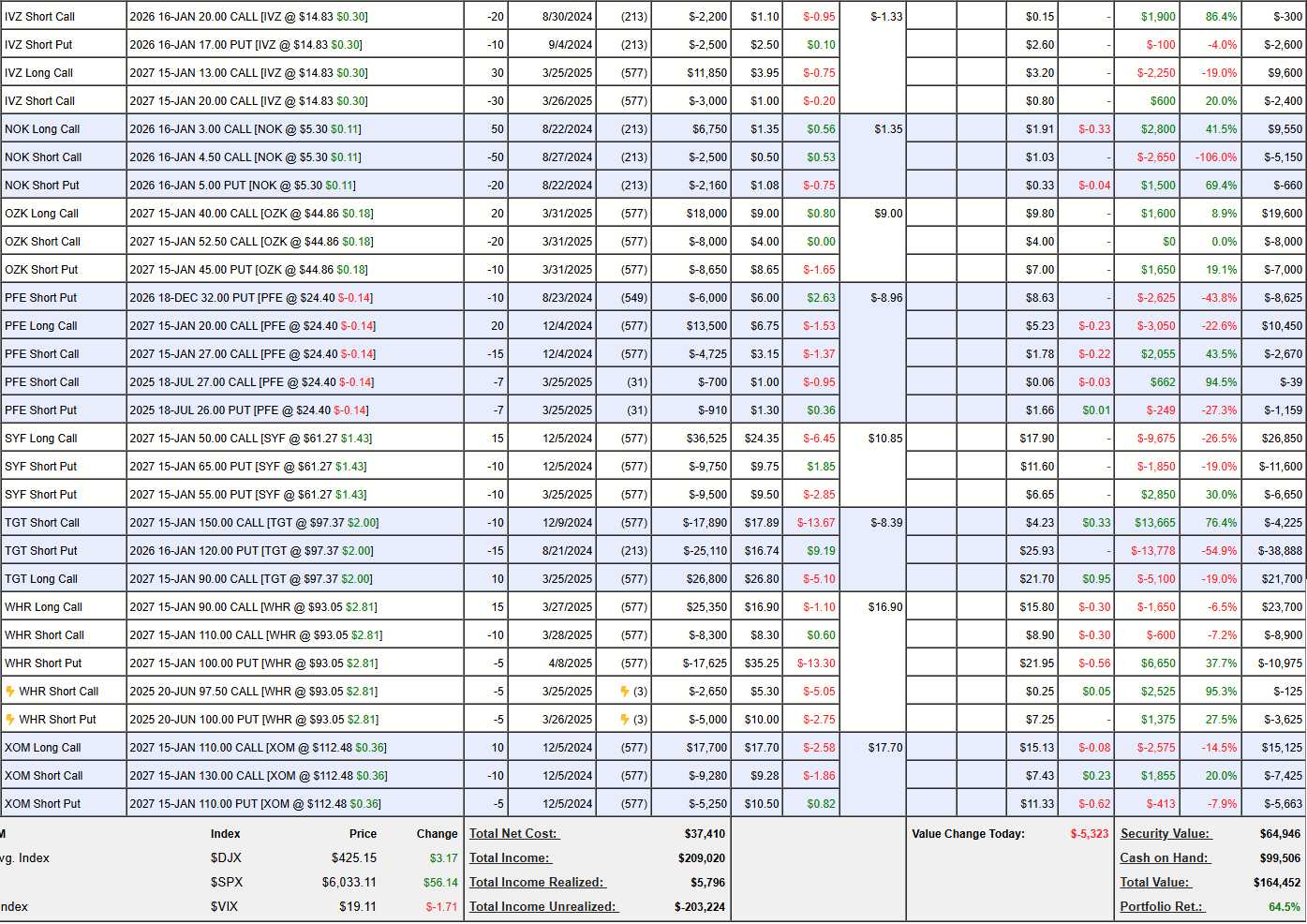Viewport: 1307px width, 924px height.
Task: Click the $SPX index symbol
Action: click(226, 883)
